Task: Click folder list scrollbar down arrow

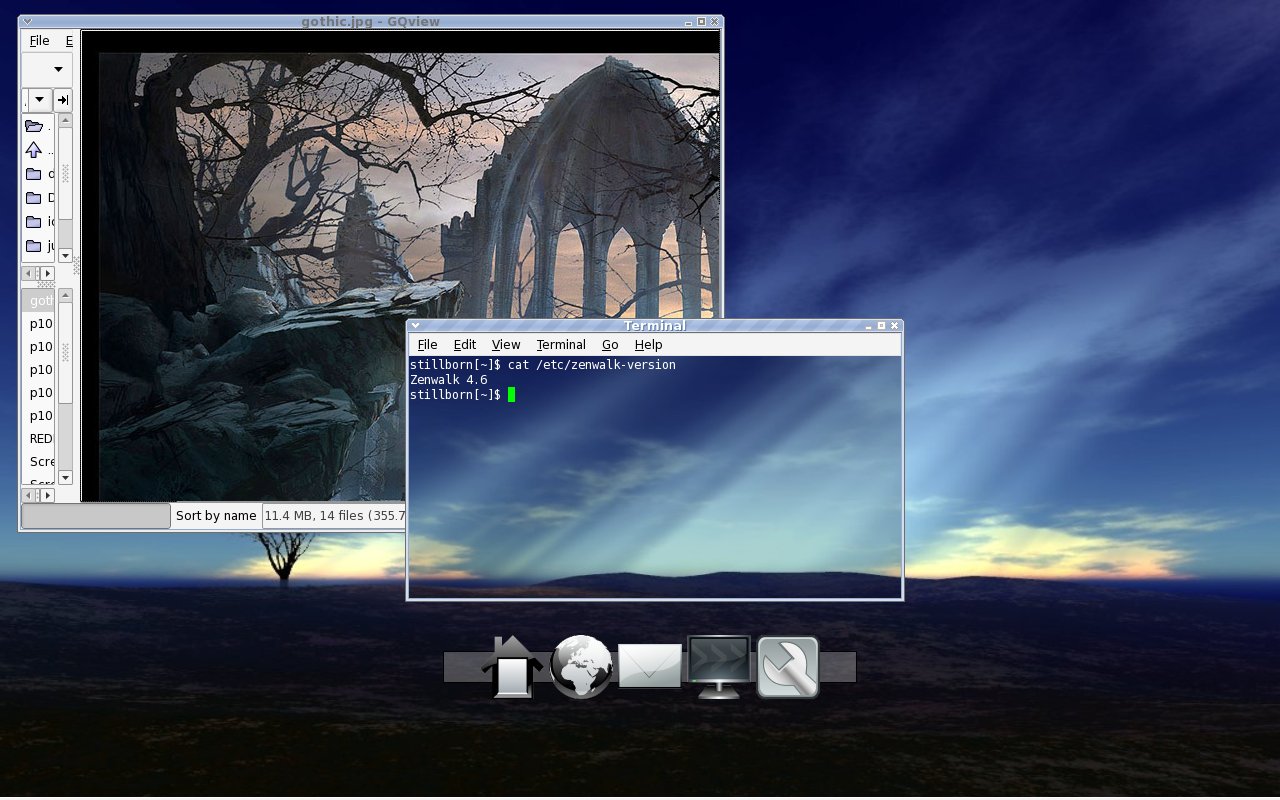Action: pyautogui.click(x=65, y=256)
